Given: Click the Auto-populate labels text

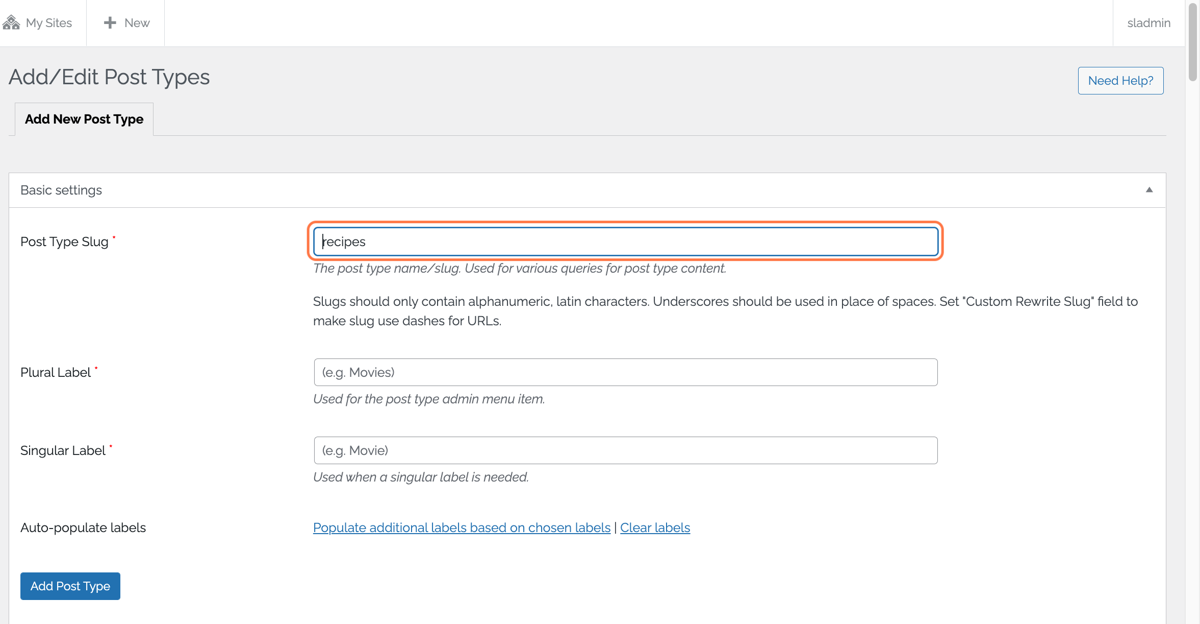Looking at the screenshot, I should (x=83, y=527).
